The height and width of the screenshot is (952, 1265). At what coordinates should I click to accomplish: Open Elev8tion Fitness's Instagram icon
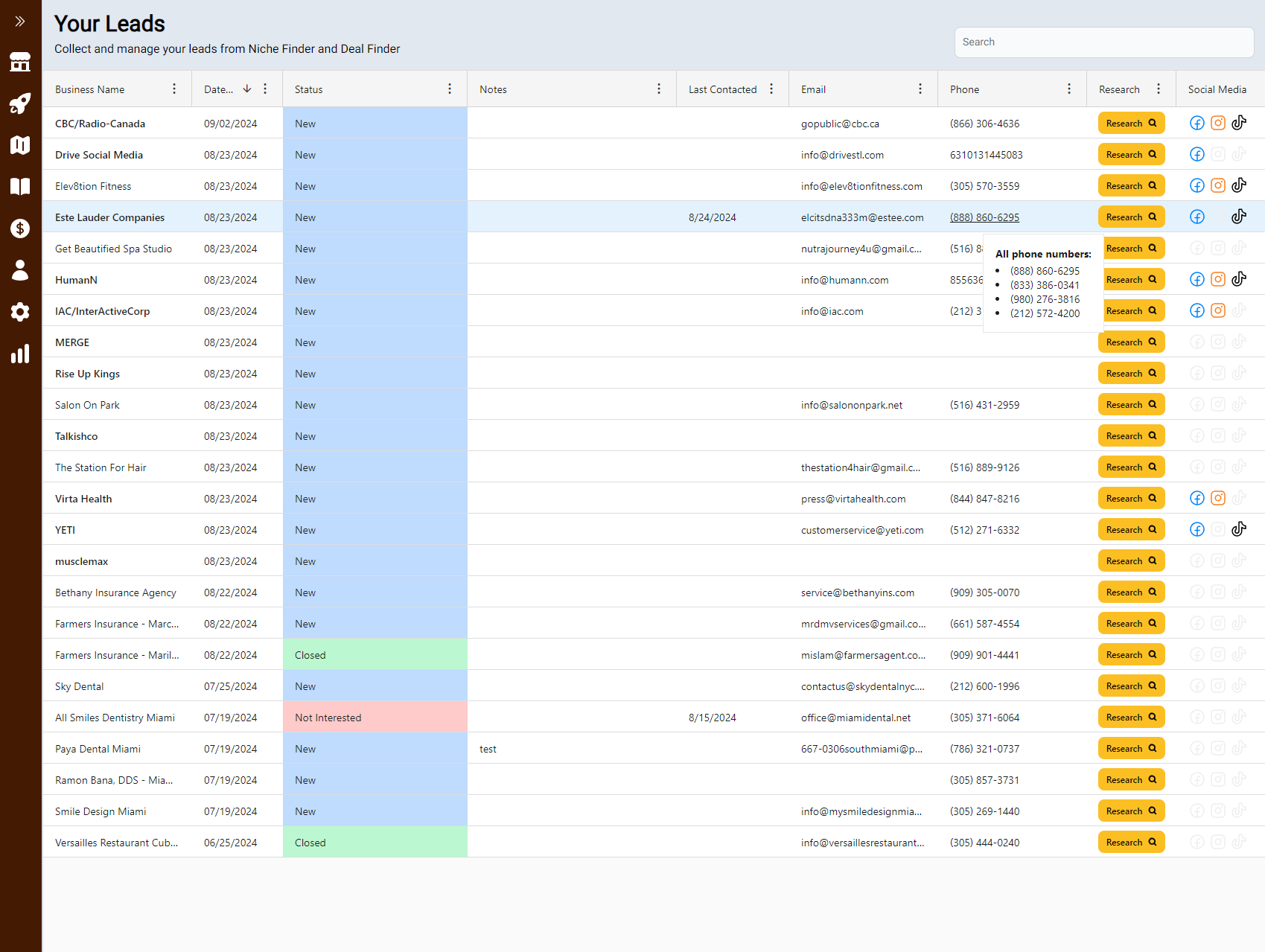(1218, 185)
